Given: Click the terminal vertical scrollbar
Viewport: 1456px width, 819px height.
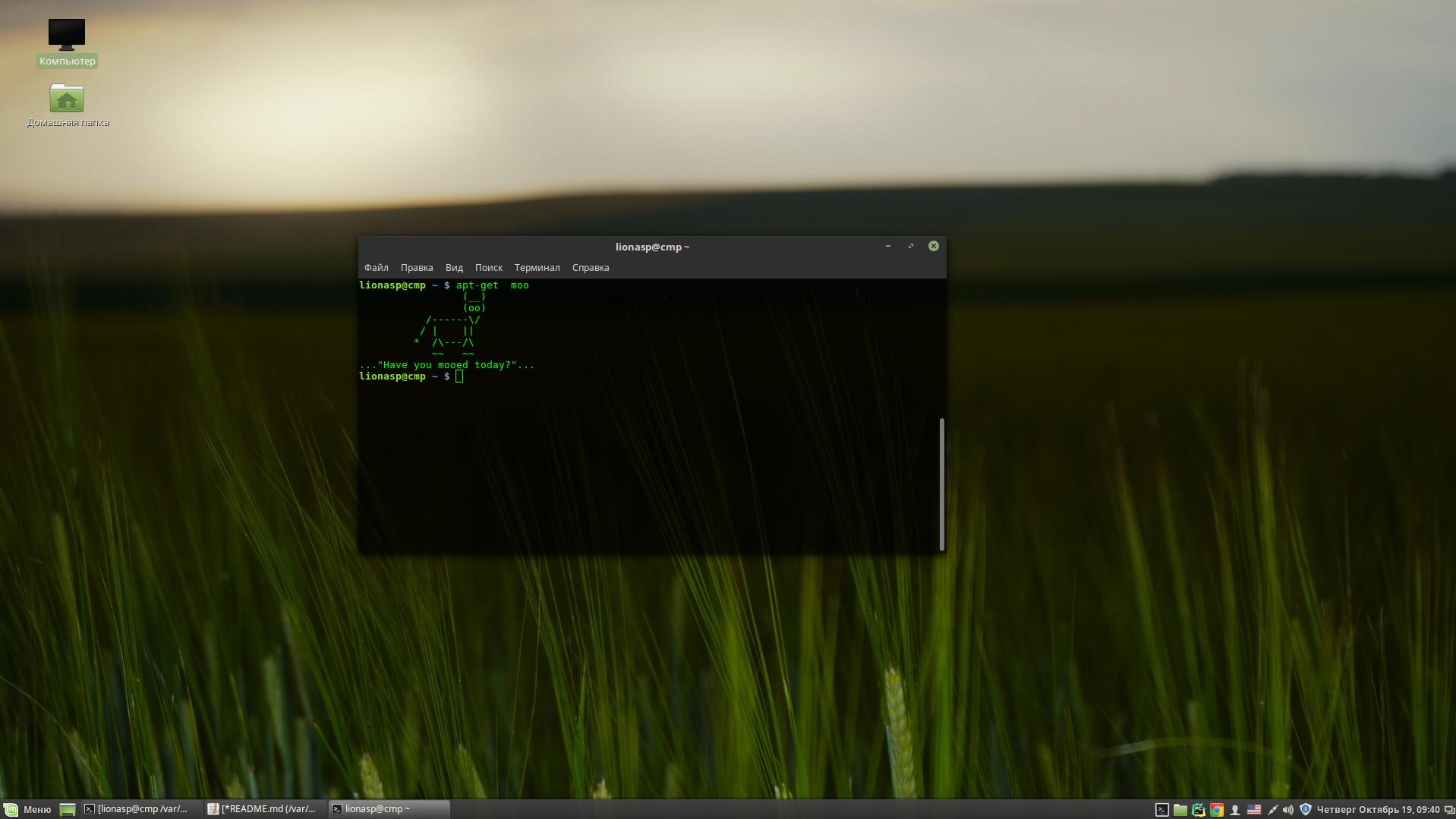Looking at the screenshot, I should click(941, 484).
